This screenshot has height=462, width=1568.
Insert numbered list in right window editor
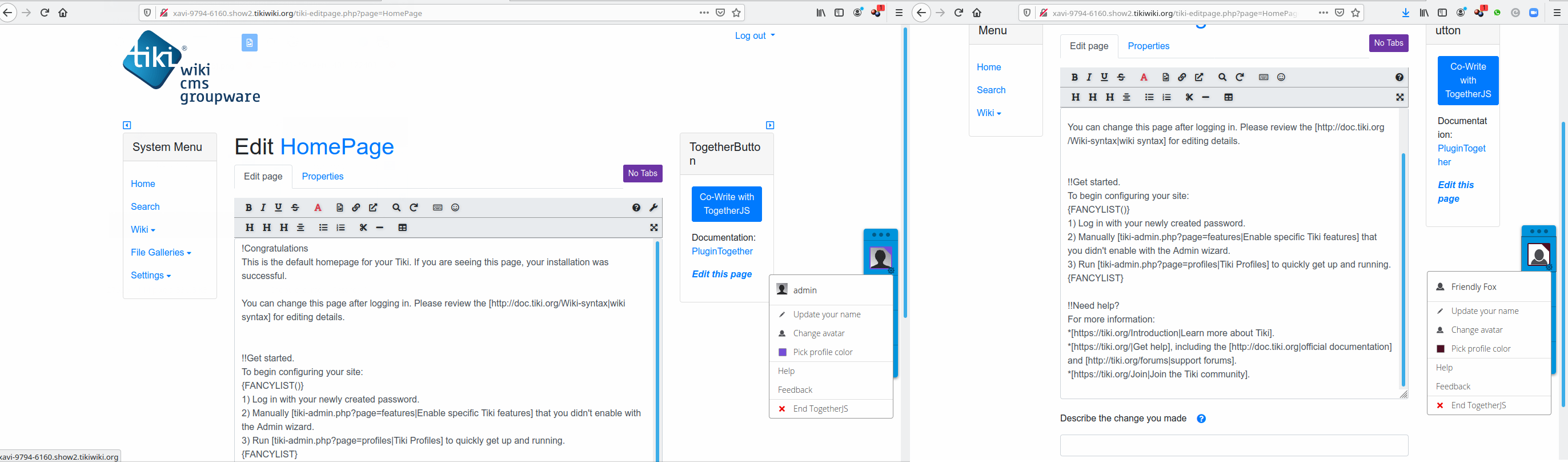[x=1166, y=98]
